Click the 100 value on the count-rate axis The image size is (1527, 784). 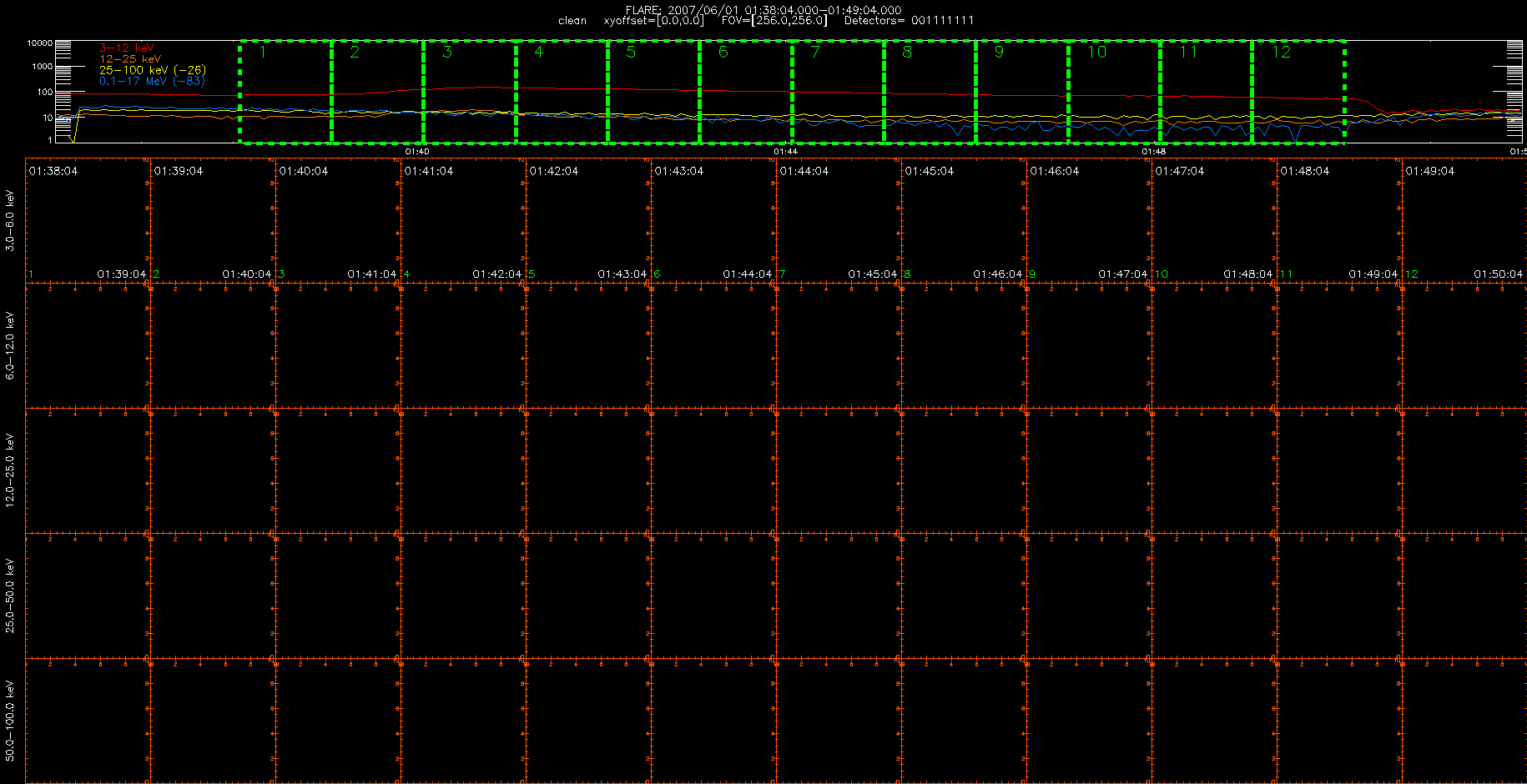(x=44, y=92)
